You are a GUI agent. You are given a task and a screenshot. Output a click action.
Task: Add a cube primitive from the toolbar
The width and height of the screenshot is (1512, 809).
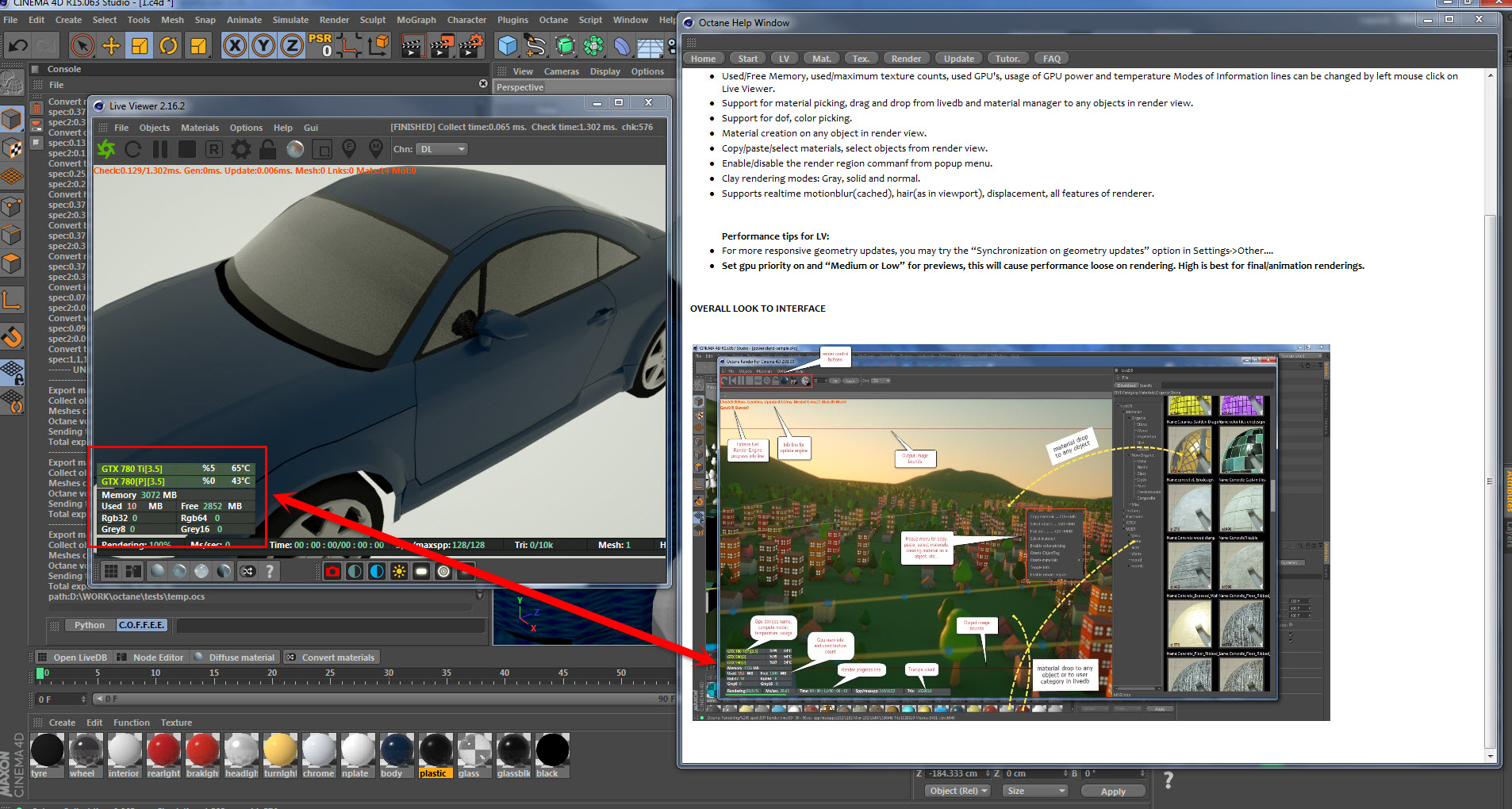pos(508,46)
